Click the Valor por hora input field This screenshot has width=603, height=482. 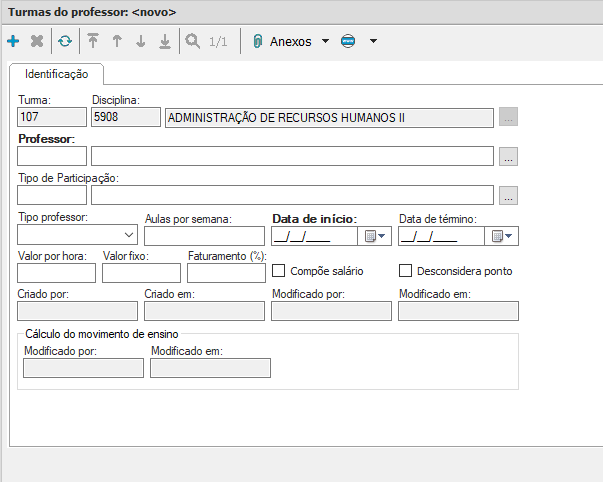[x=56, y=273]
